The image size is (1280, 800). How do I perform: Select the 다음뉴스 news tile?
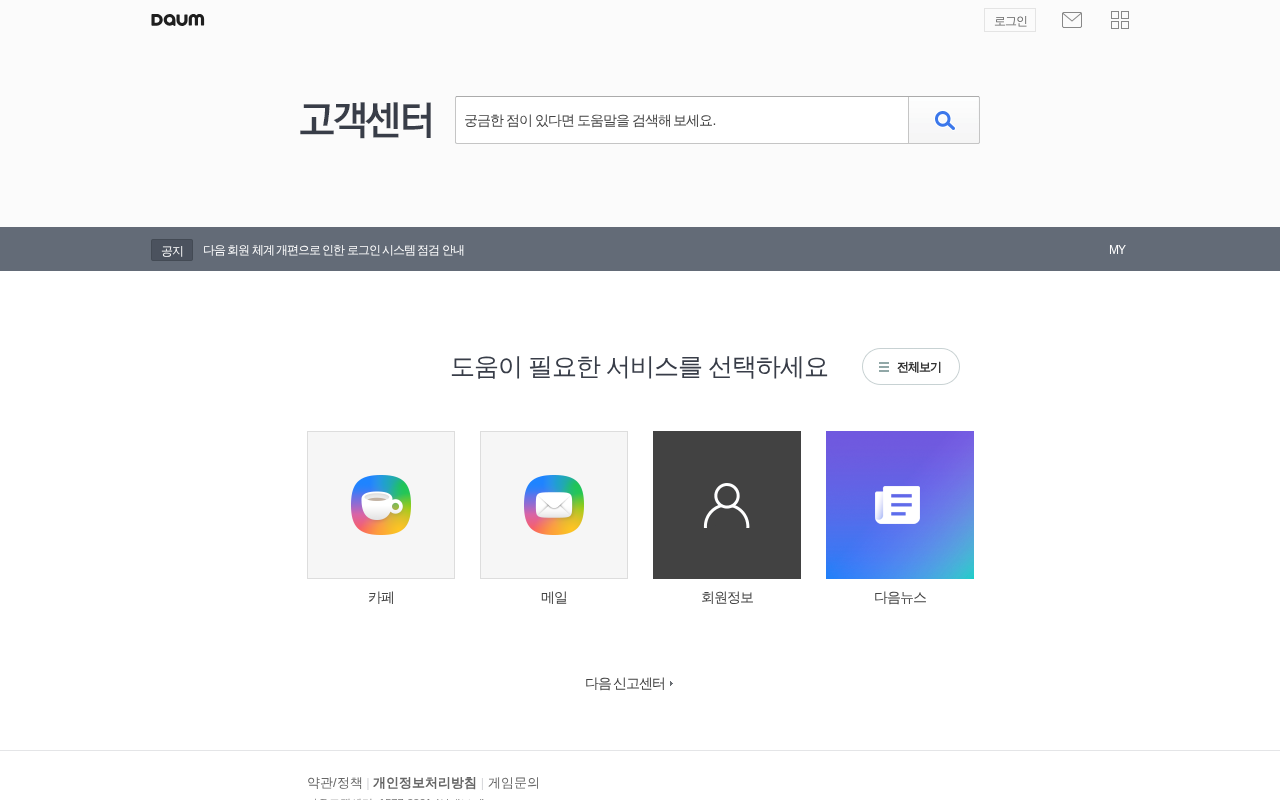(900, 505)
